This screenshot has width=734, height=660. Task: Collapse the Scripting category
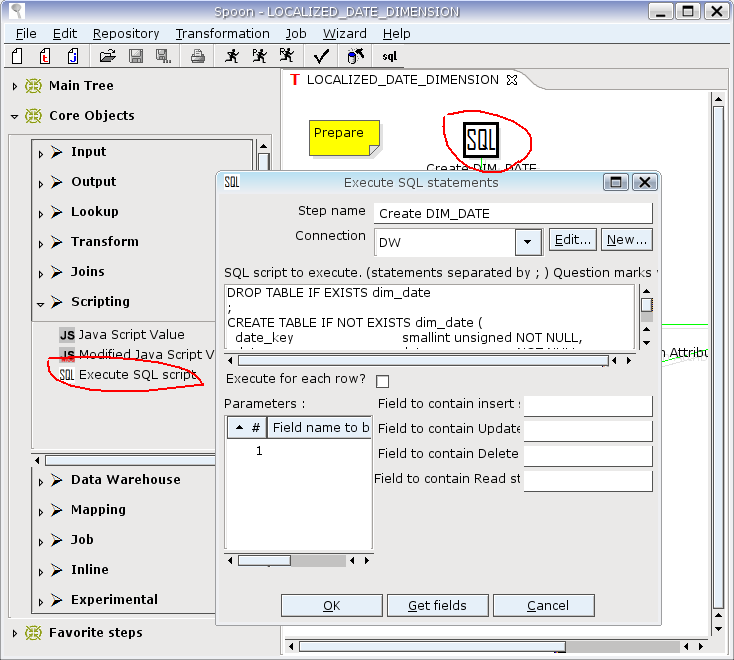pos(41,304)
